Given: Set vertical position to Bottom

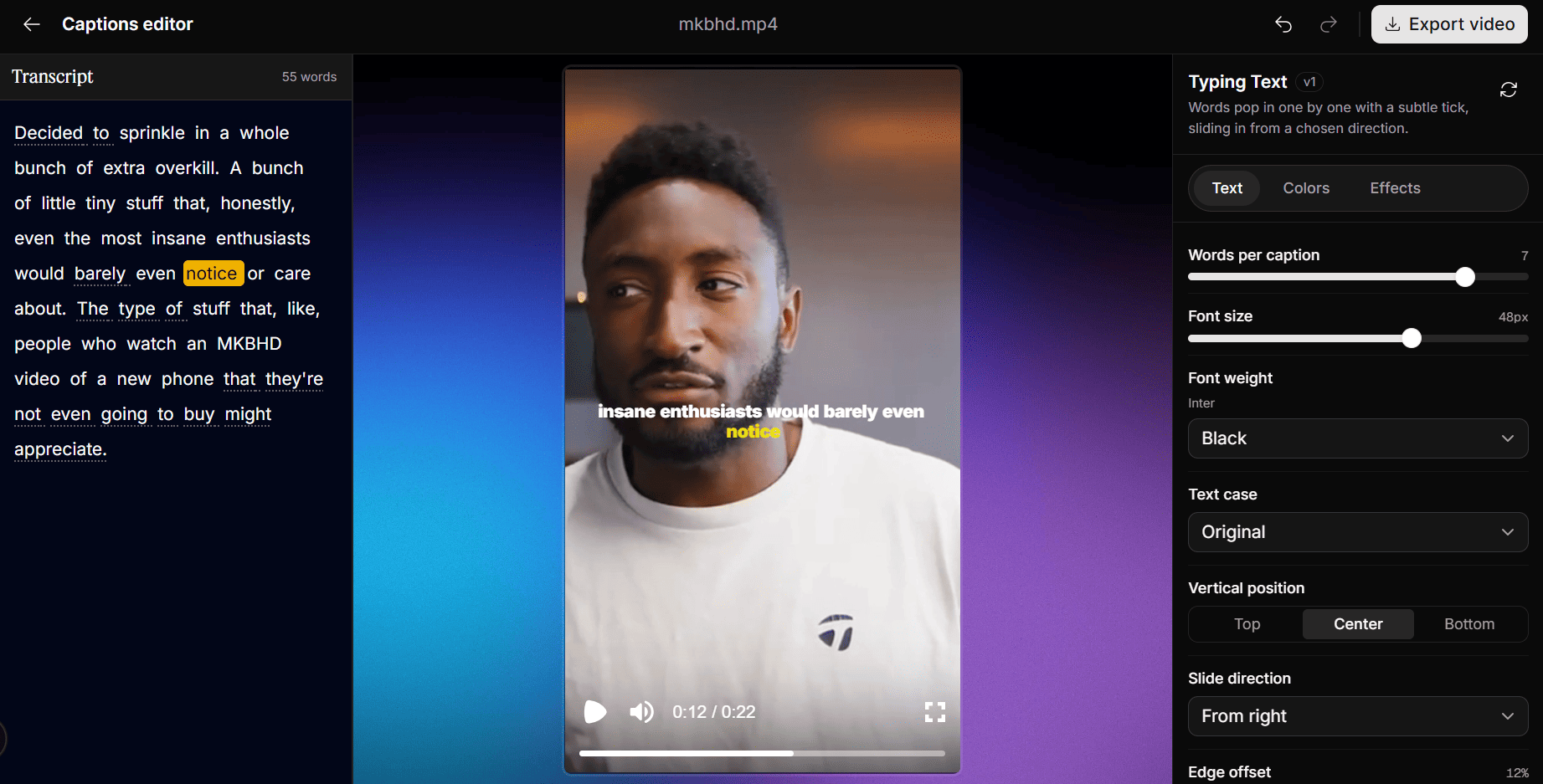Looking at the screenshot, I should (x=1469, y=624).
